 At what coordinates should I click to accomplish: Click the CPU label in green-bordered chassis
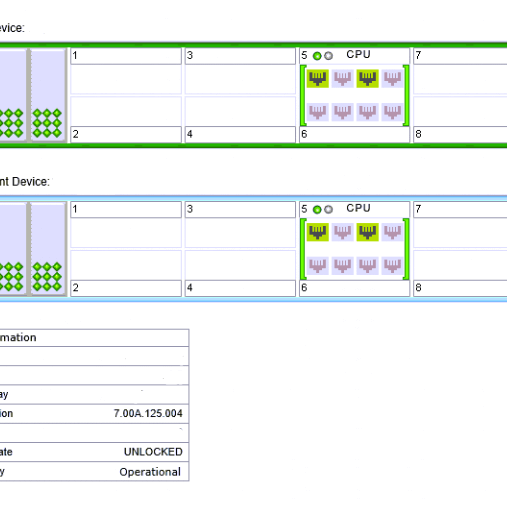coord(358,54)
